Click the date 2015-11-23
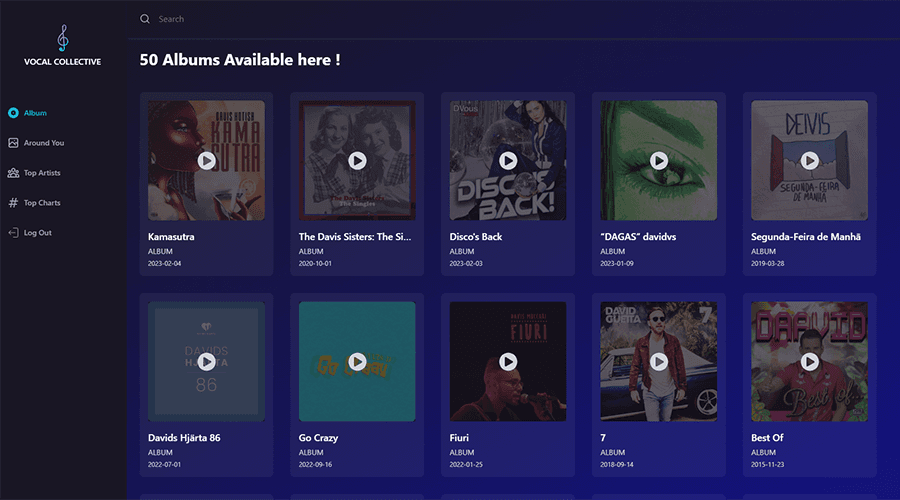The image size is (900, 500). click(767, 464)
